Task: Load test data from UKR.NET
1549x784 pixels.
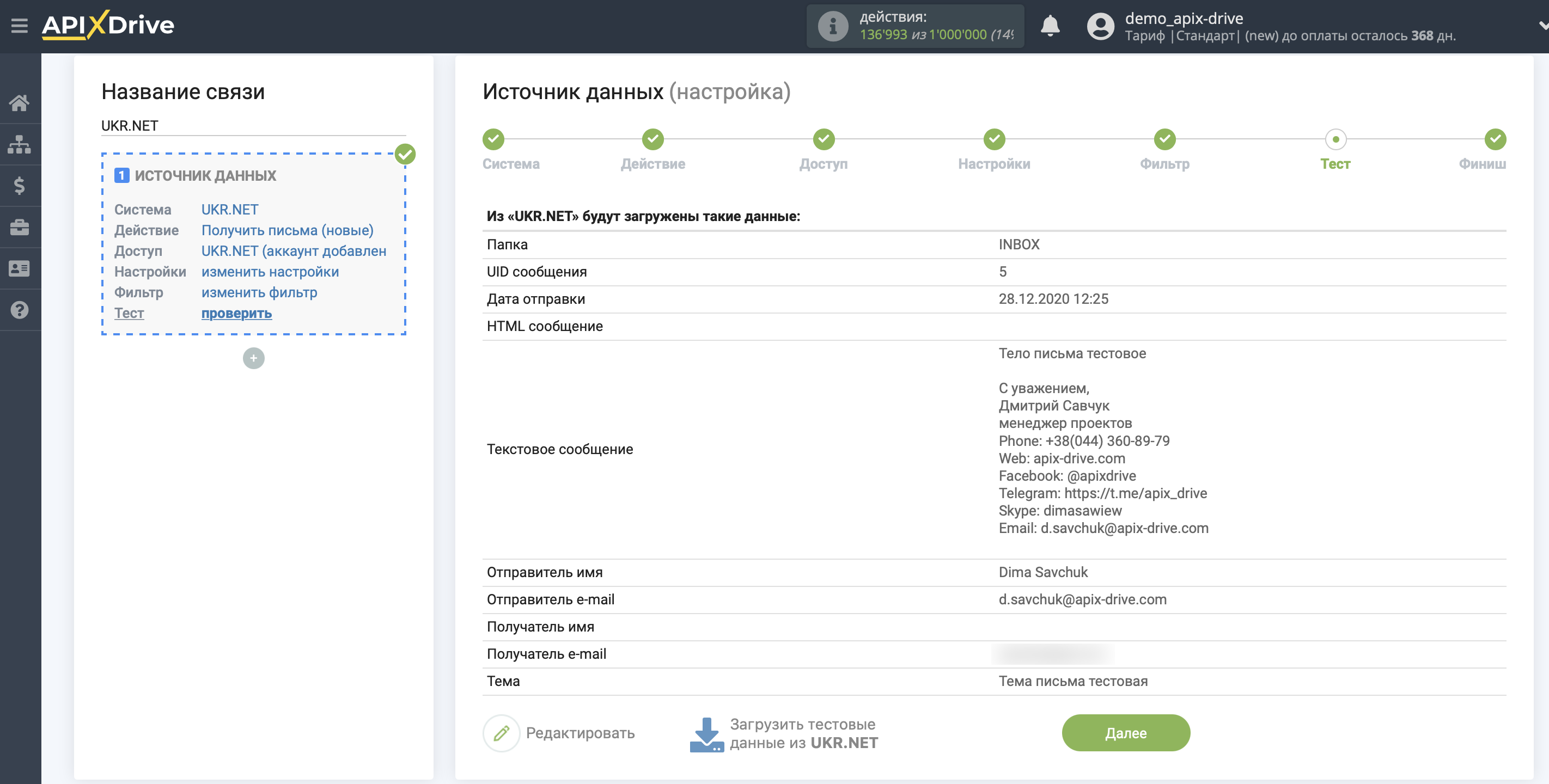Action: point(804,733)
